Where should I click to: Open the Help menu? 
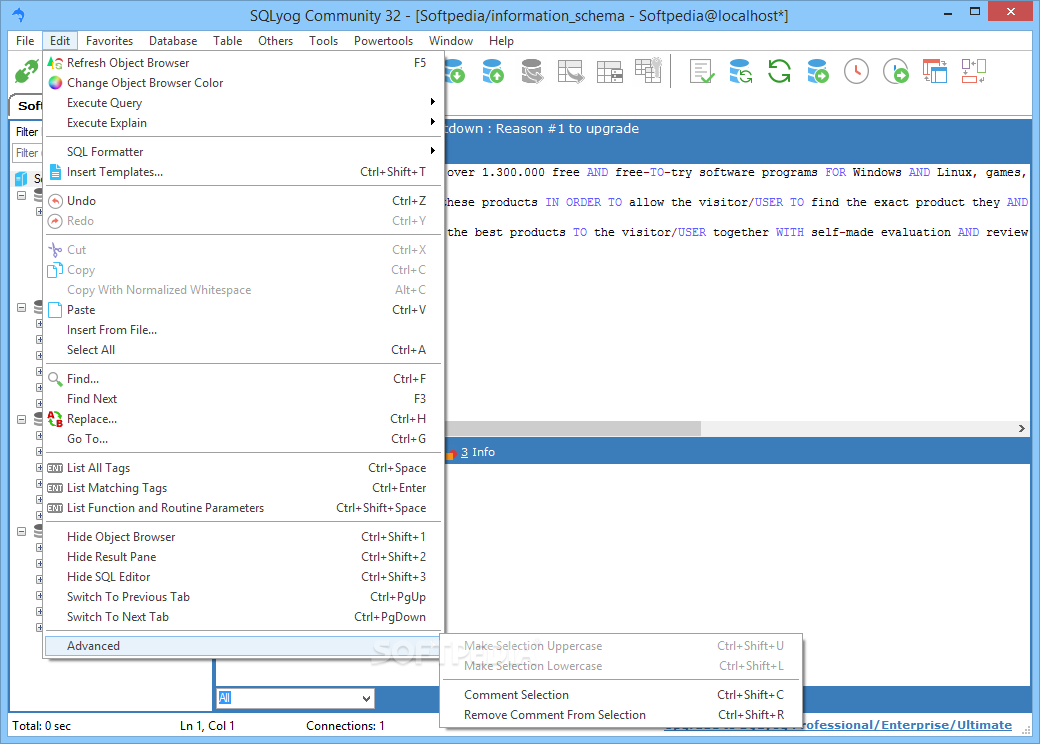(x=501, y=41)
